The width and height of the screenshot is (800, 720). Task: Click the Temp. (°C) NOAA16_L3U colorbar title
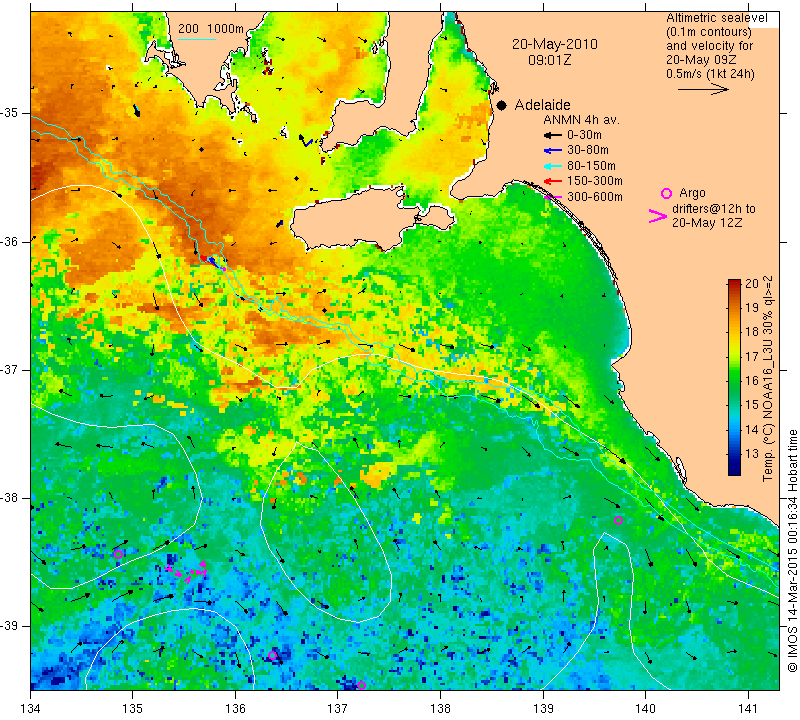(x=768, y=379)
